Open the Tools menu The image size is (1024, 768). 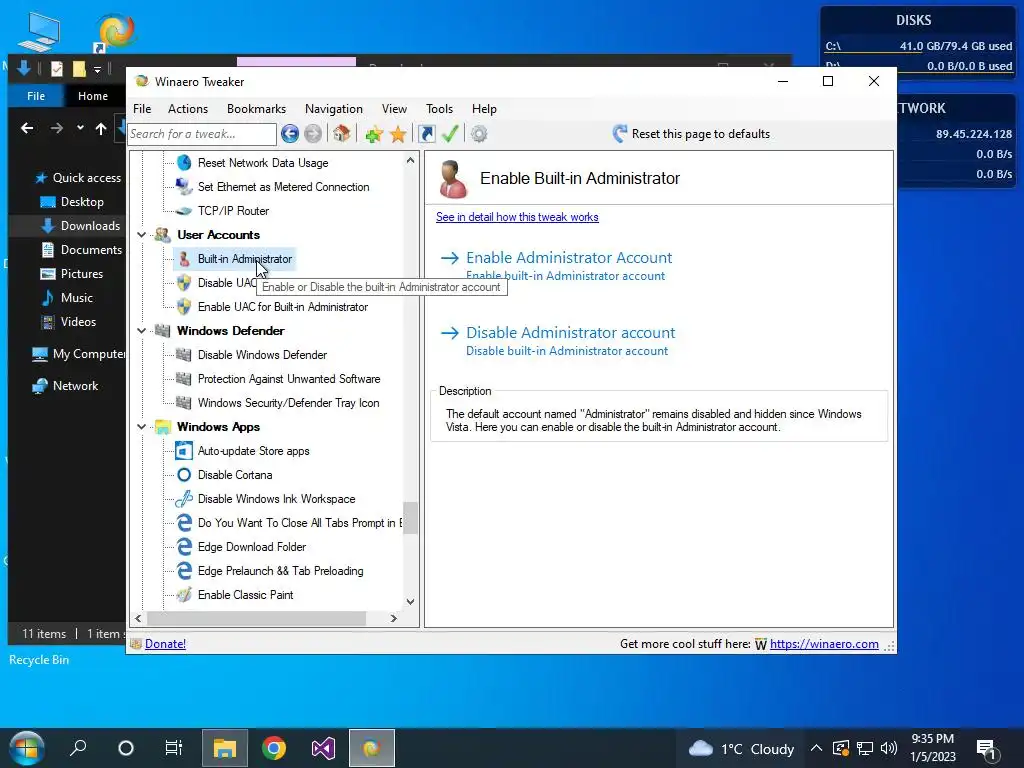pos(440,109)
